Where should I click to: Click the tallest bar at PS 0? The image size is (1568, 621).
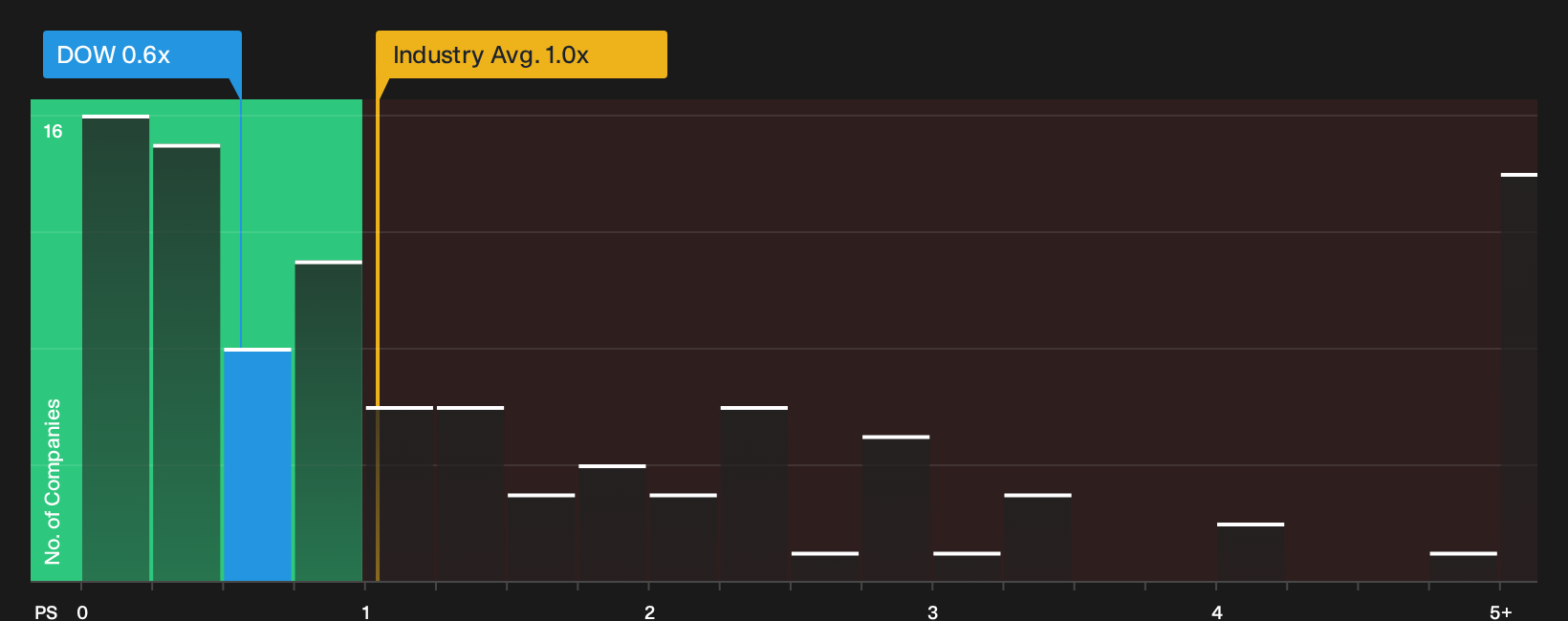click(x=116, y=348)
